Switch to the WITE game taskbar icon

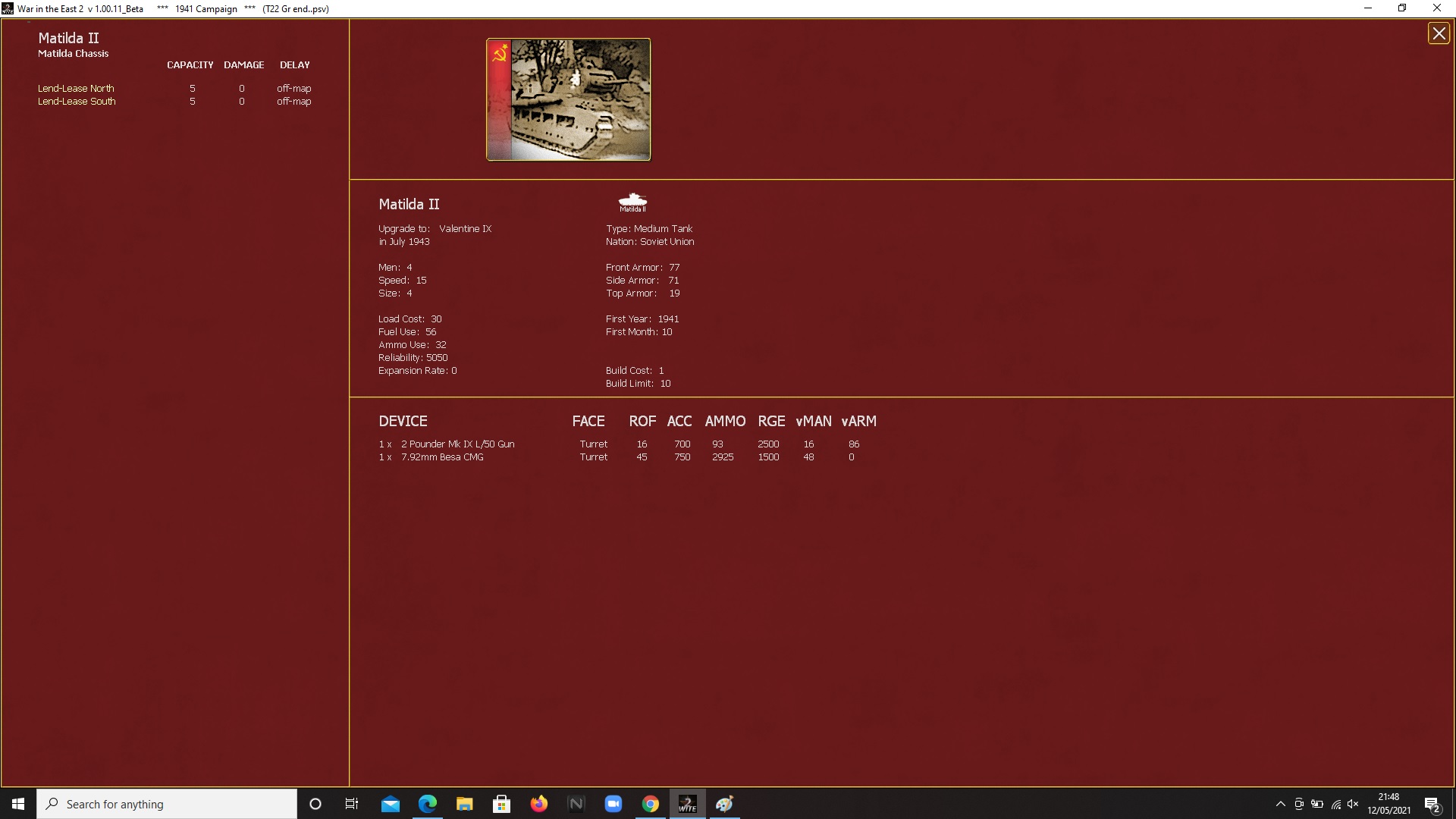pos(687,804)
